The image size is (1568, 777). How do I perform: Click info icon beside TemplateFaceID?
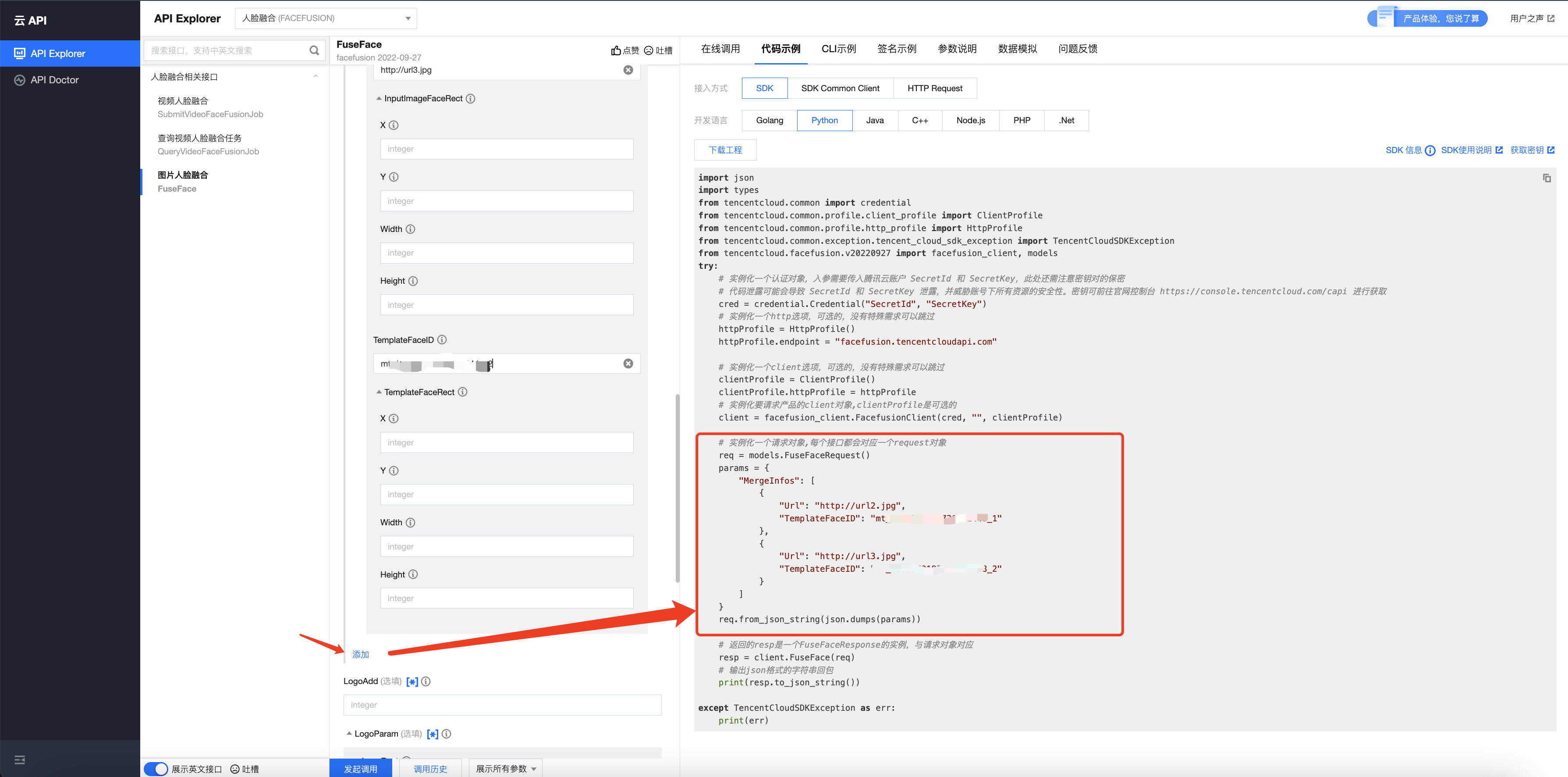tap(442, 340)
